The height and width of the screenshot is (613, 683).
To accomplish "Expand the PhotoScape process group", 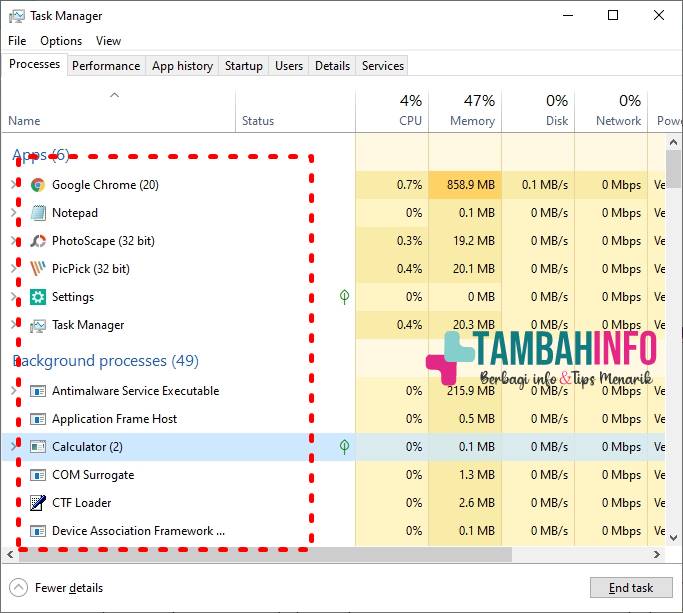I will [x=14, y=240].
